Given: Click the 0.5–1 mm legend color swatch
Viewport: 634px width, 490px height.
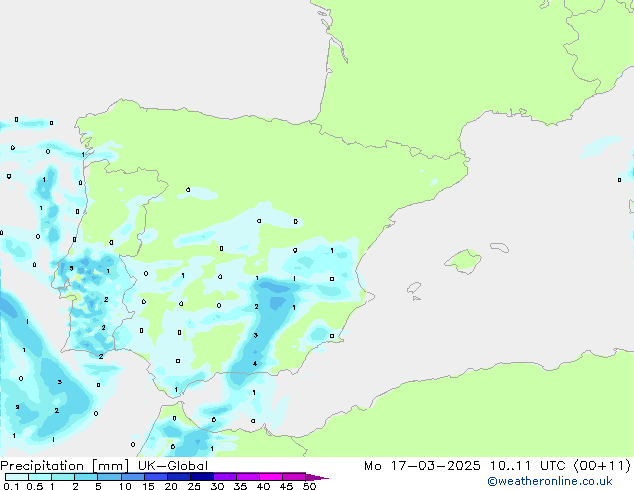Looking at the screenshot, I should [x=40, y=477].
